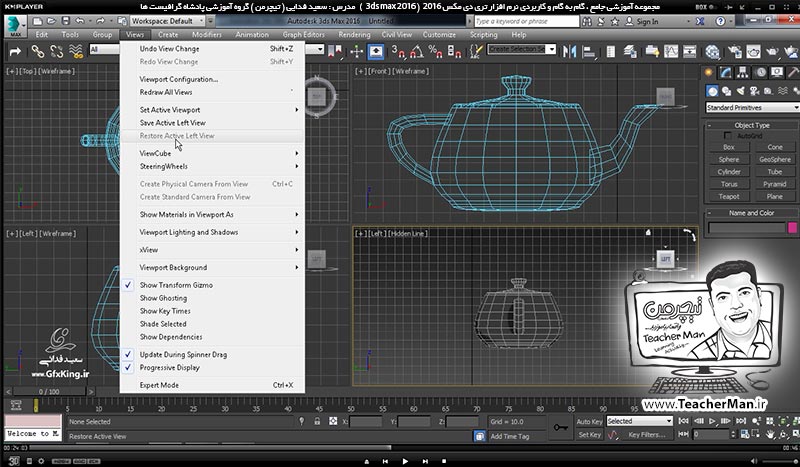Toggle the 3D Snaps button
Viewport: 800px width, 467px height.
pyautogui.click(x=398, y=51)
